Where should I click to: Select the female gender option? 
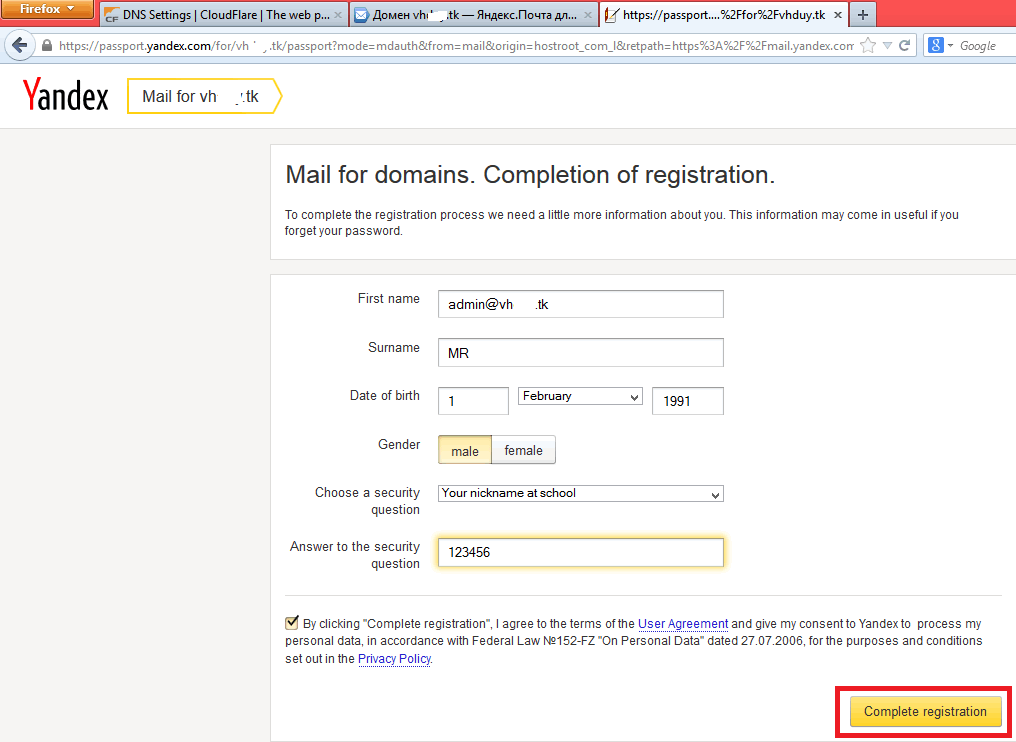[523, 451]
